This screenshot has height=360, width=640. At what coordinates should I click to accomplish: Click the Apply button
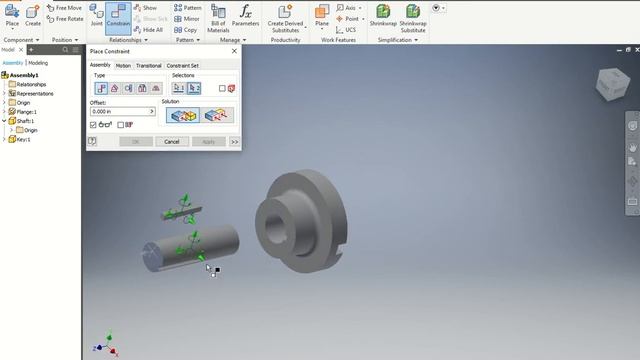[x=209, y=142]
